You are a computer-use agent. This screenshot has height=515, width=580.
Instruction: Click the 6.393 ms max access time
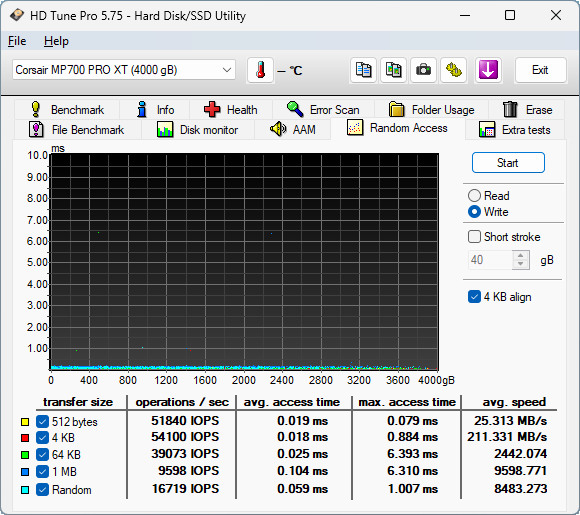[412, 454]
